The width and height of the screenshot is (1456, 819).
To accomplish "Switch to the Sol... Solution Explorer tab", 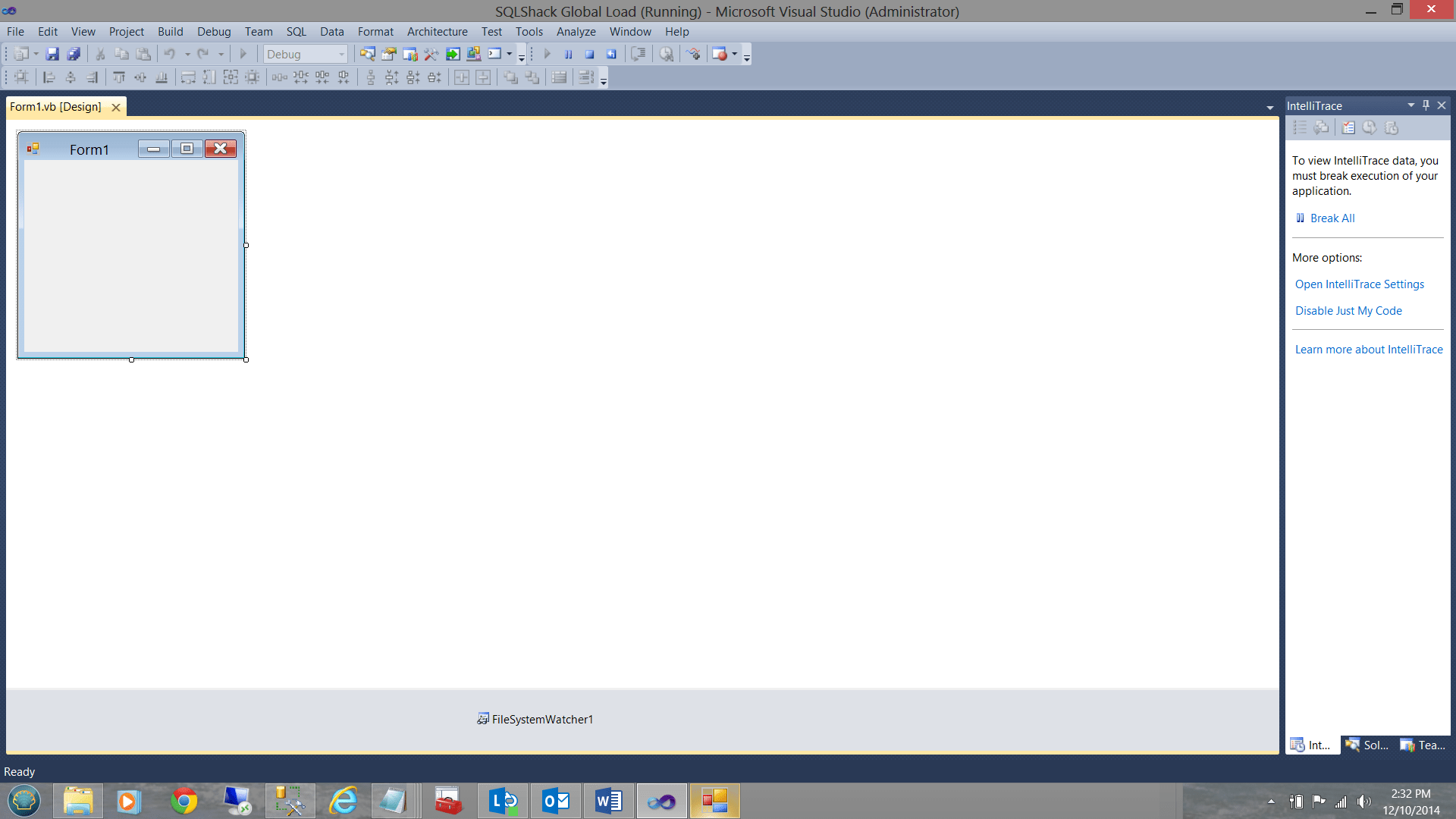I will (x=1367, y=745).
